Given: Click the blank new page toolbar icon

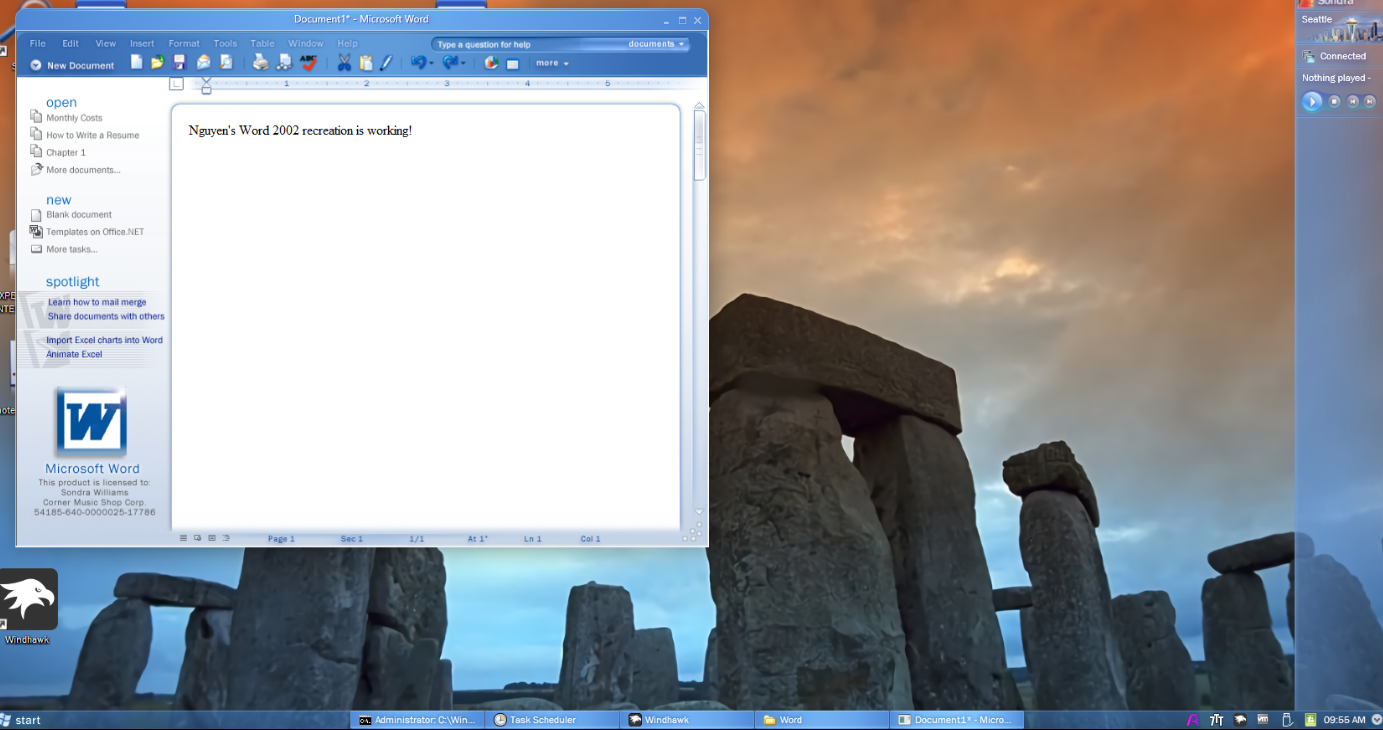Looking at the screenshot, I should pyautogui.click(x=137, y=63).
